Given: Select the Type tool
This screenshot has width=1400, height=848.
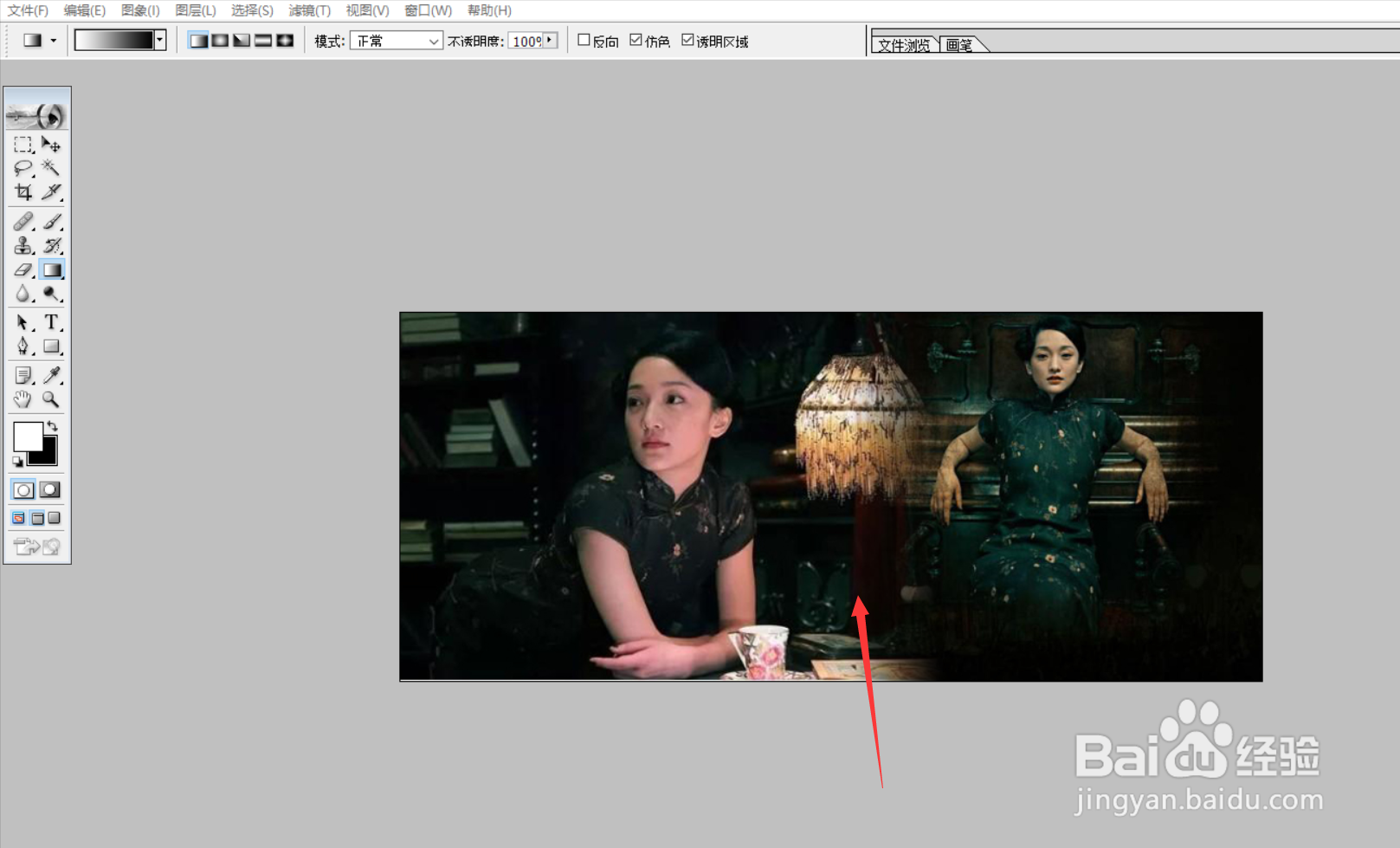Looking at the screenshot, I should tap(51, 323).
